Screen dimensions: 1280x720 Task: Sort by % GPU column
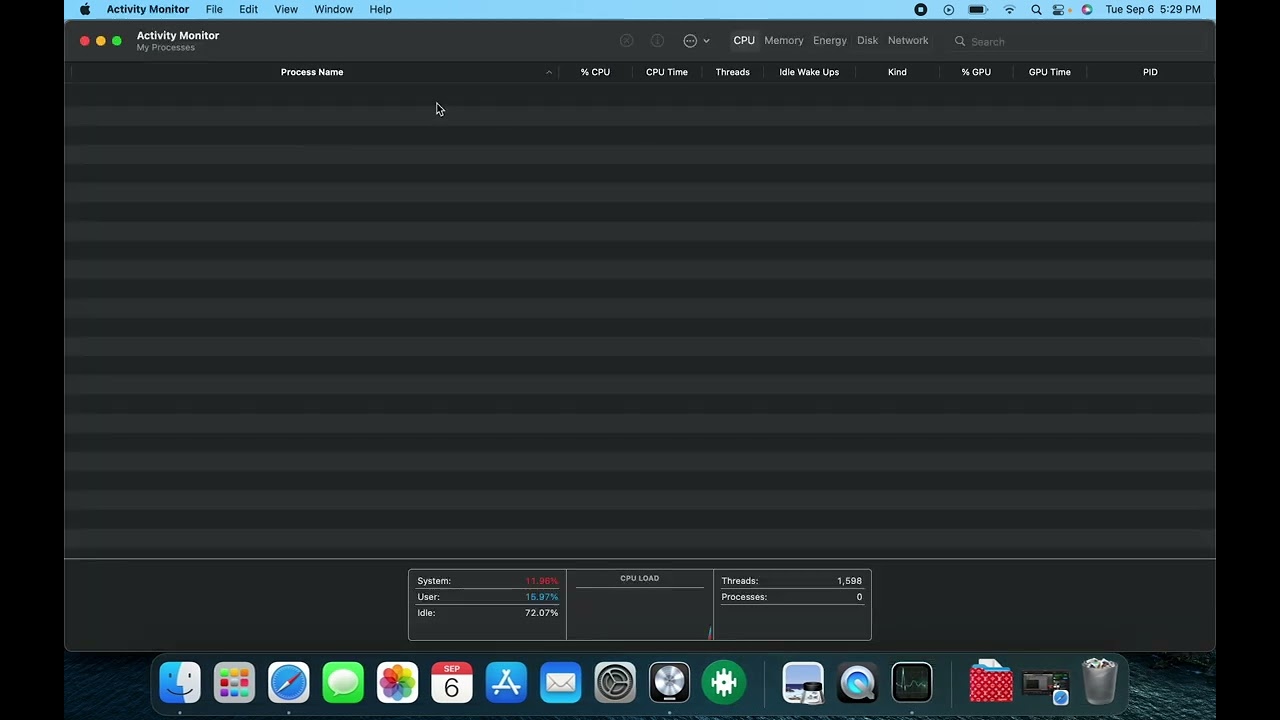(x=976, y=72)
